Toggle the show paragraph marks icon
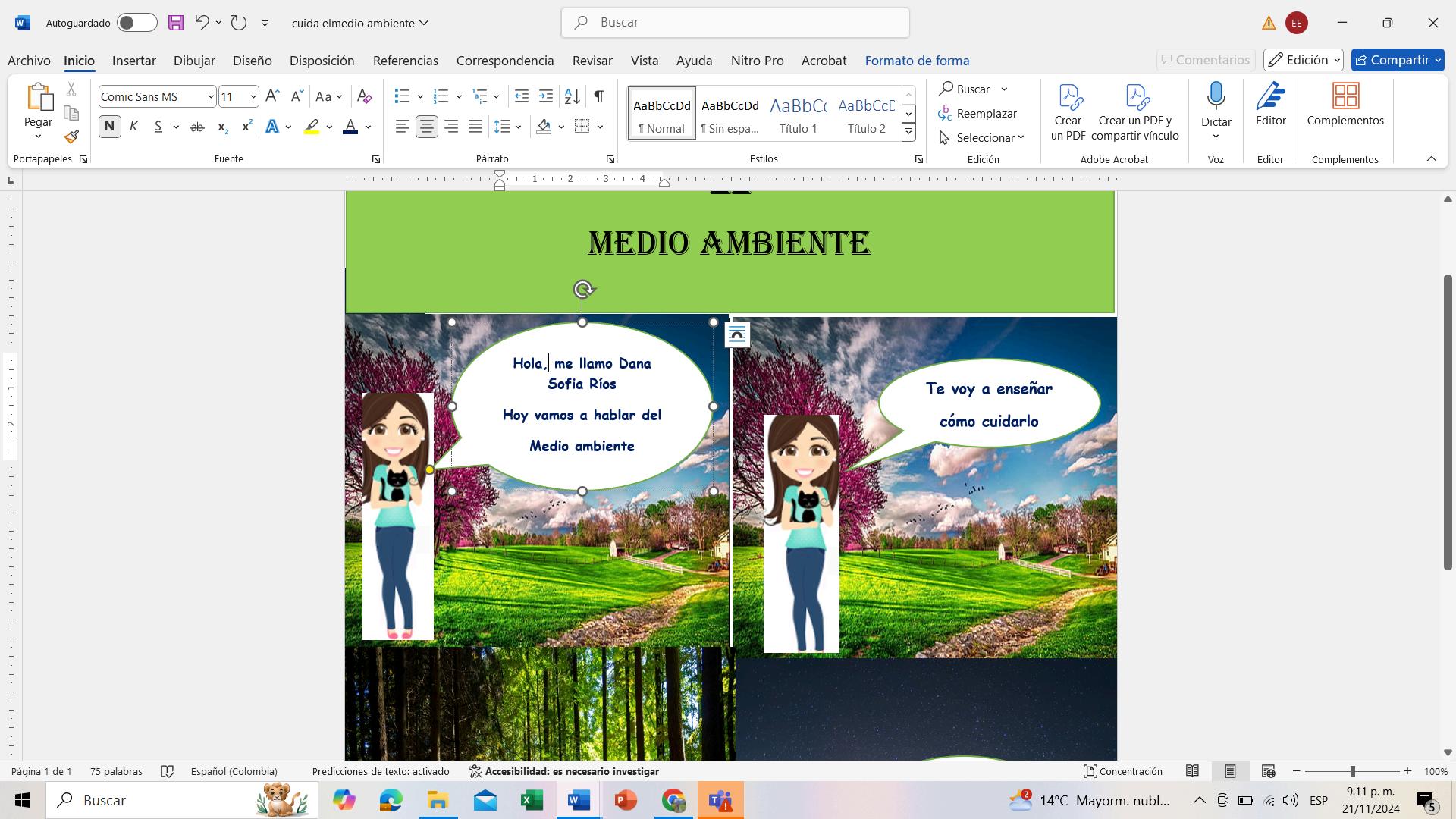Viewport: 1456px width, 819px height. pos(599,96)
